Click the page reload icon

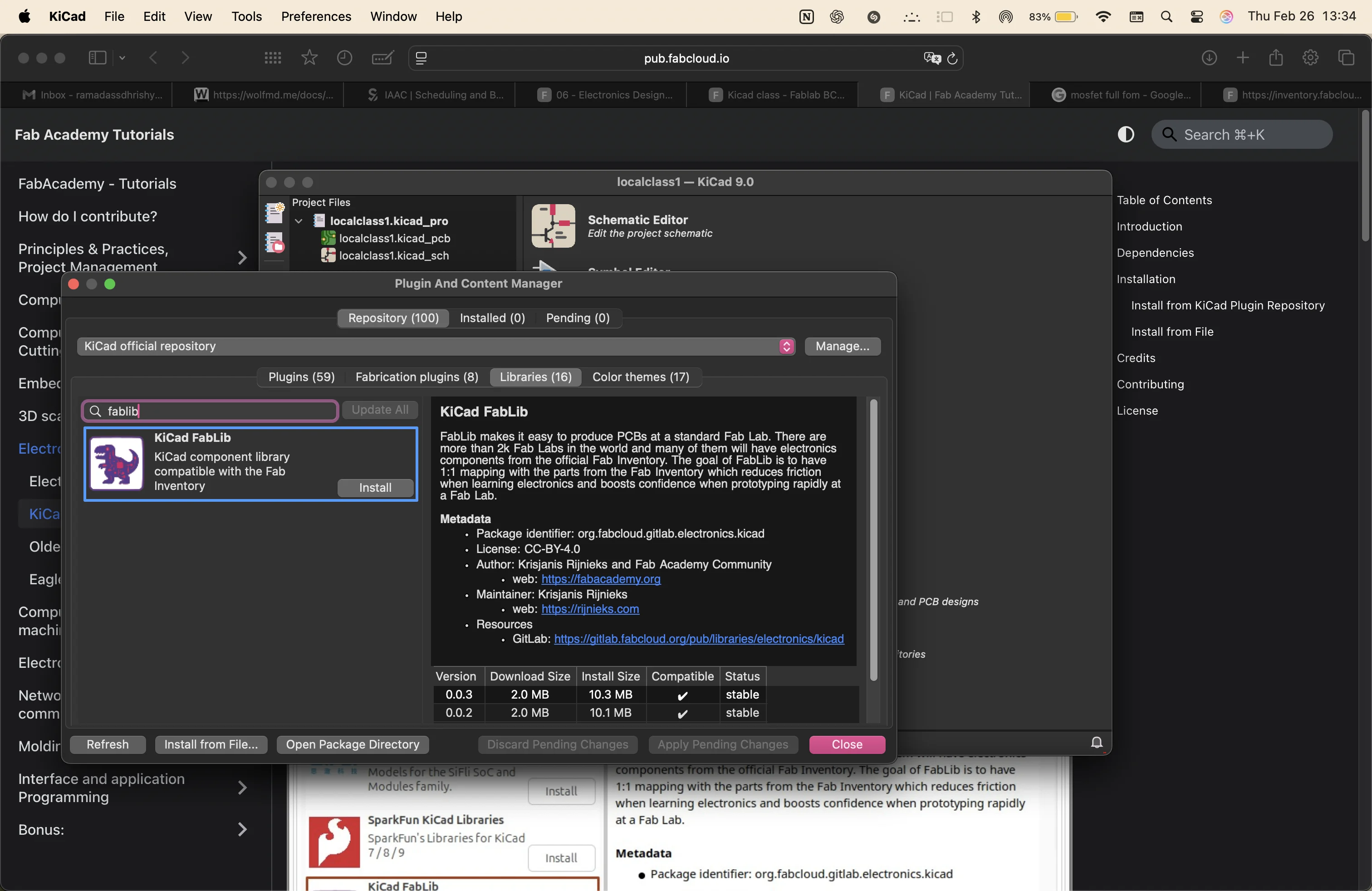952,58
